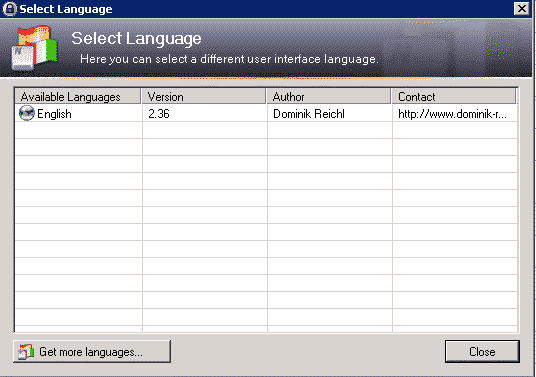
Task: Click the Select Language title bar text
Action: (x=66, y=9)
